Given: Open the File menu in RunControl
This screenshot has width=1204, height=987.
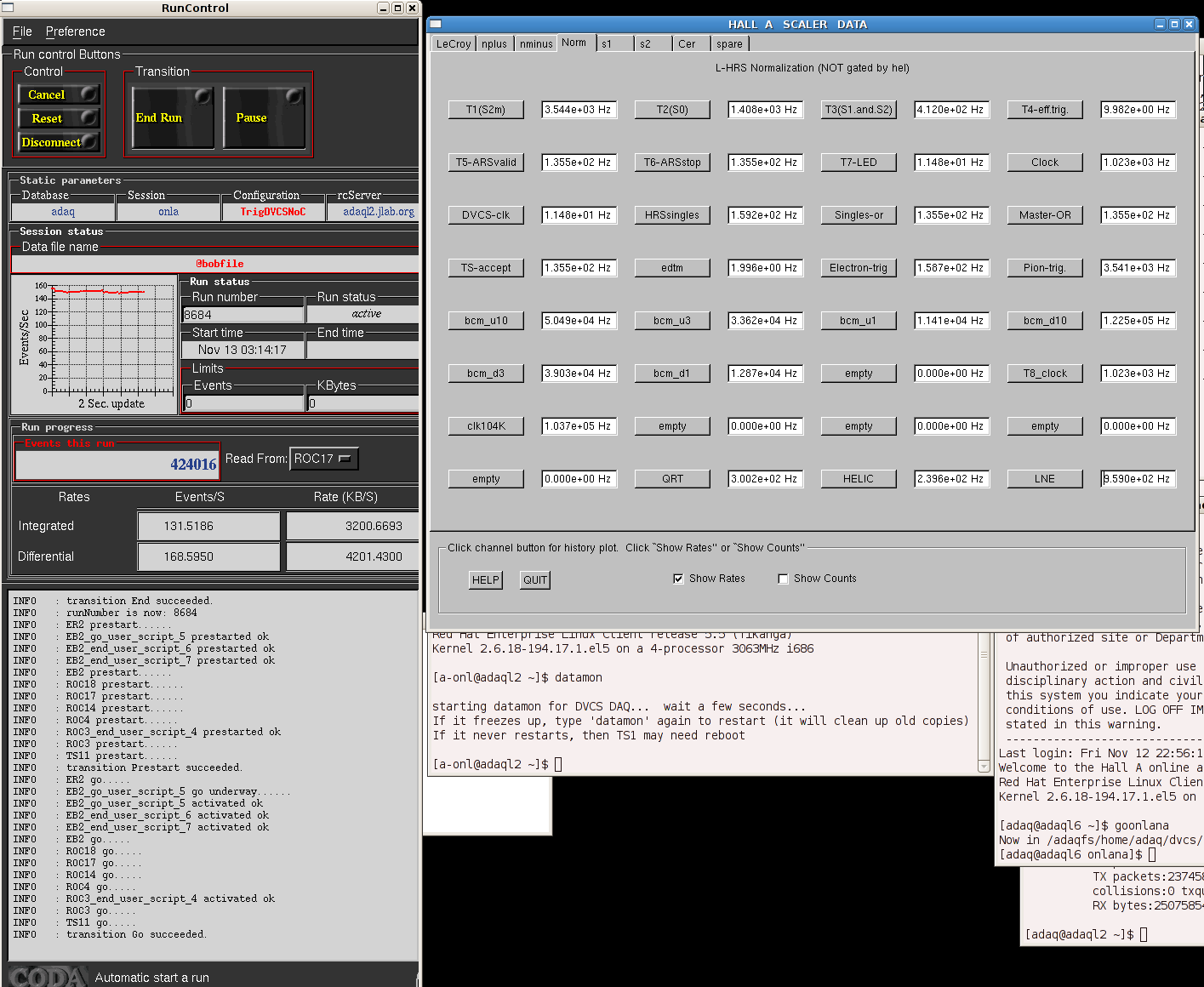Looking at the screenshot, I should pos(22,31).
